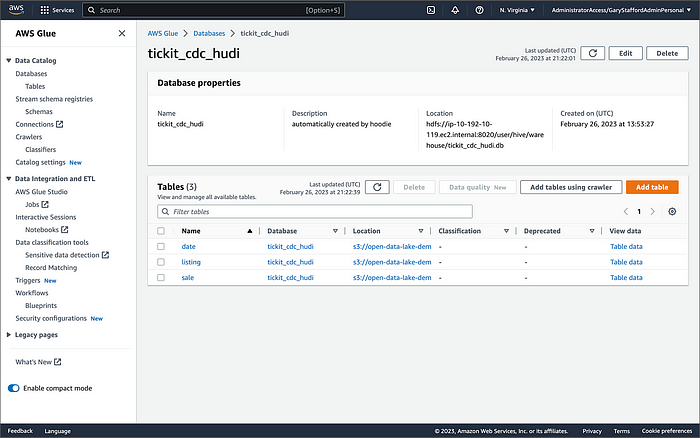Open Catalog settings in sidebar
Viewport: 700px width, 438px height.
[40, 162]
